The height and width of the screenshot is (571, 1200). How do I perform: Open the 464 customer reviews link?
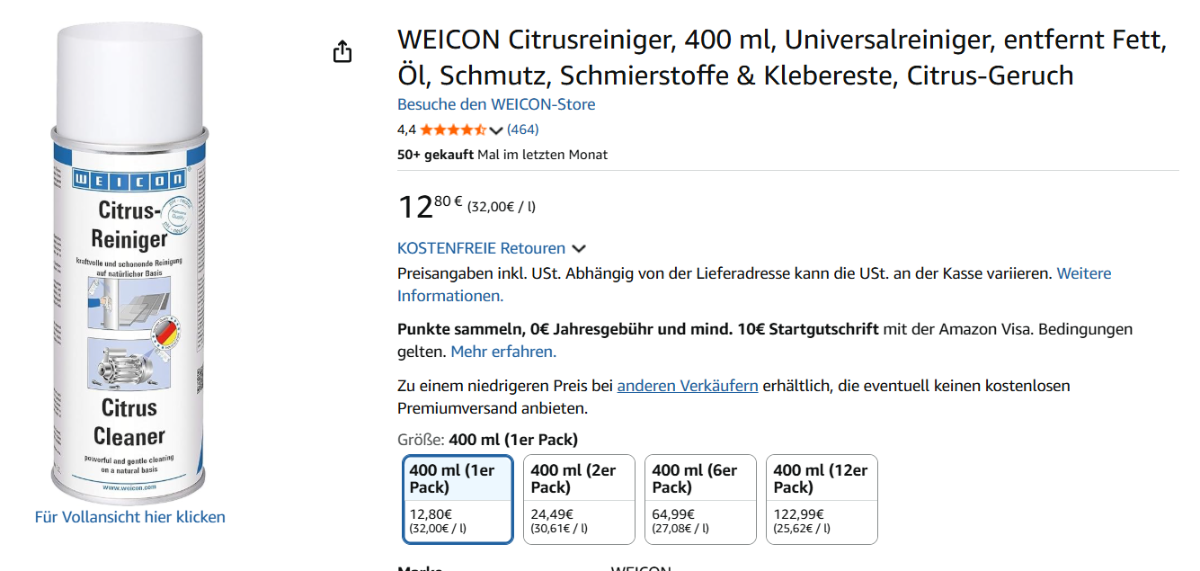523,129
